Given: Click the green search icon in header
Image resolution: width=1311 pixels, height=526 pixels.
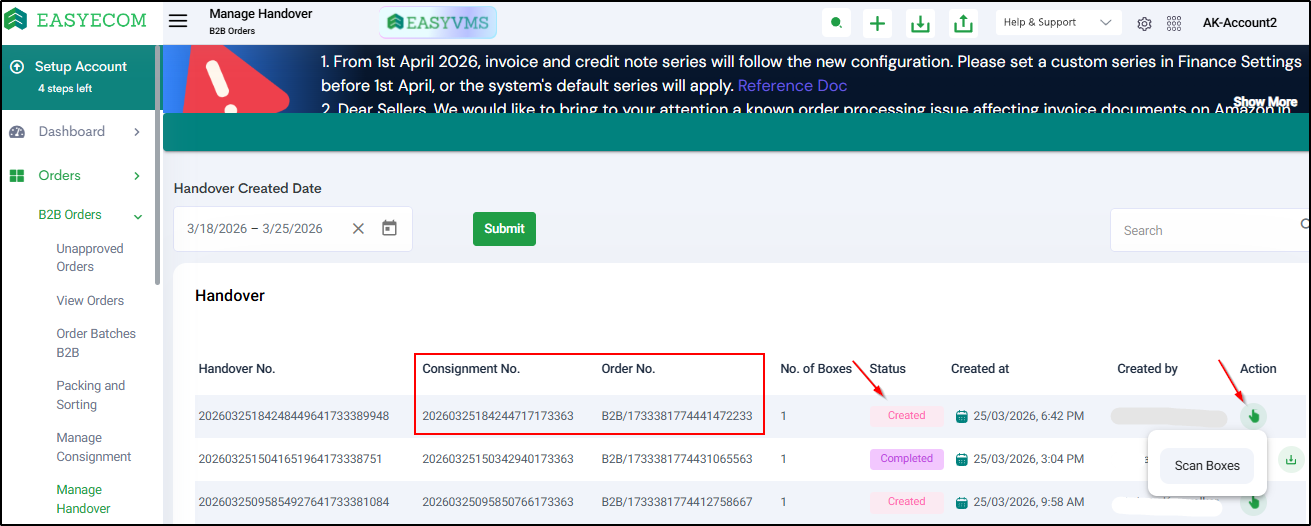Looking at the screenshot, I should click(x=836, y=23).
